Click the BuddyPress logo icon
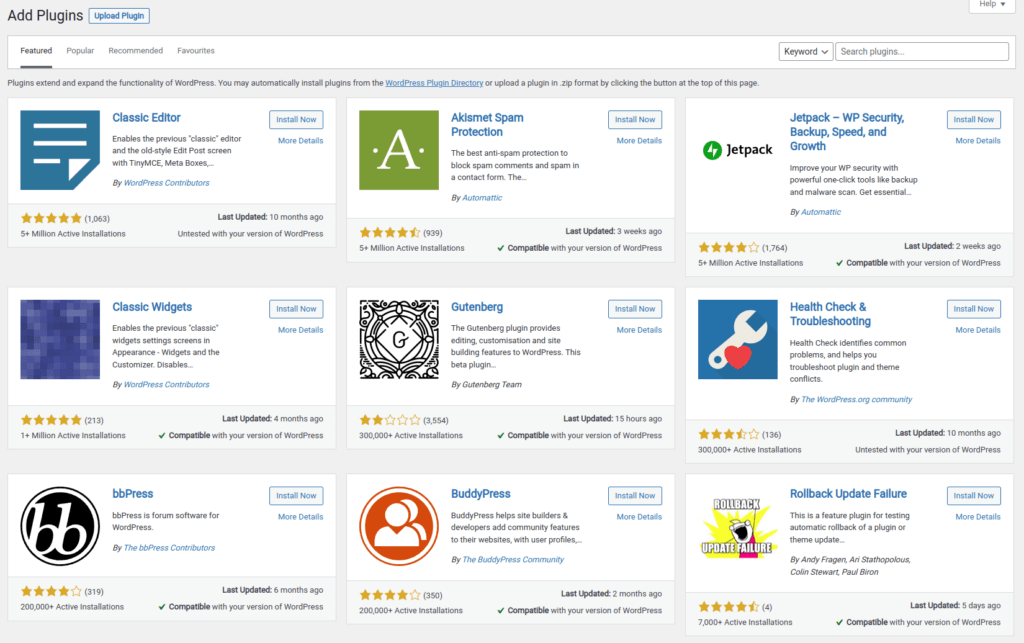 click(x=399, y=526)
